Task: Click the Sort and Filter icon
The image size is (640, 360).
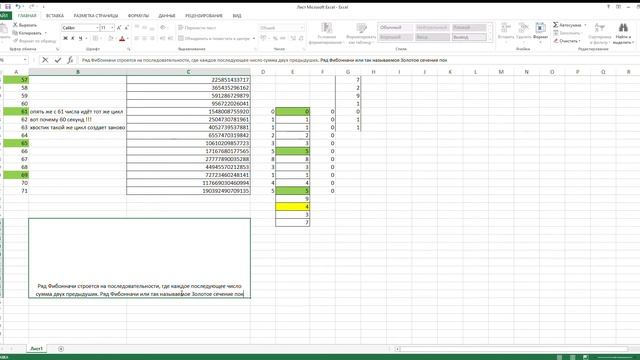Action: (x=600, y=28)
